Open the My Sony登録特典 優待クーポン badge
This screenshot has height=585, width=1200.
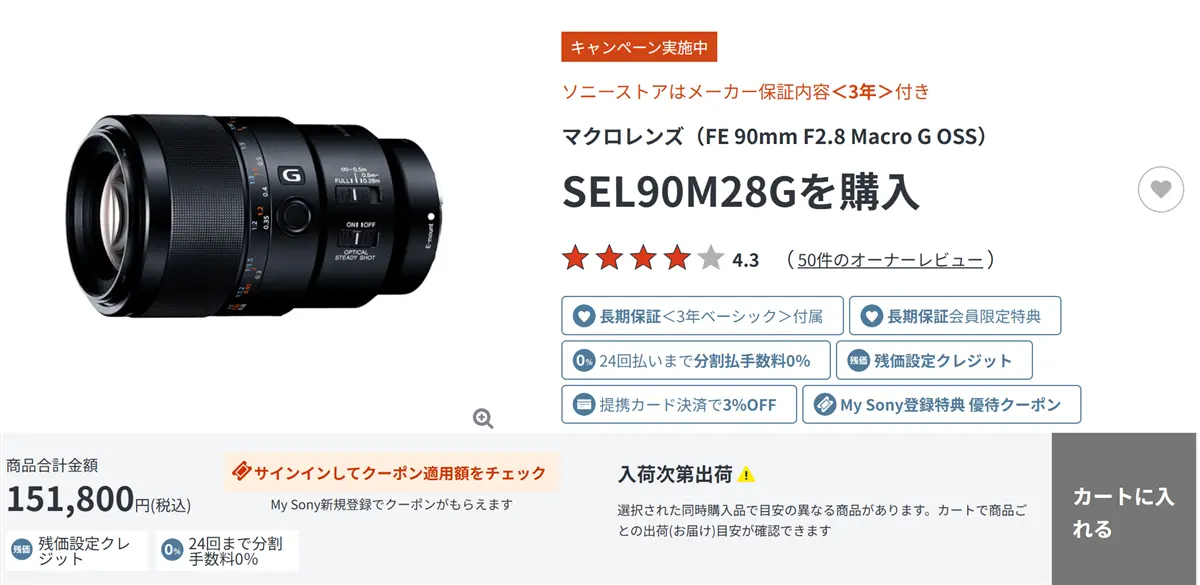tap(941, 405)
